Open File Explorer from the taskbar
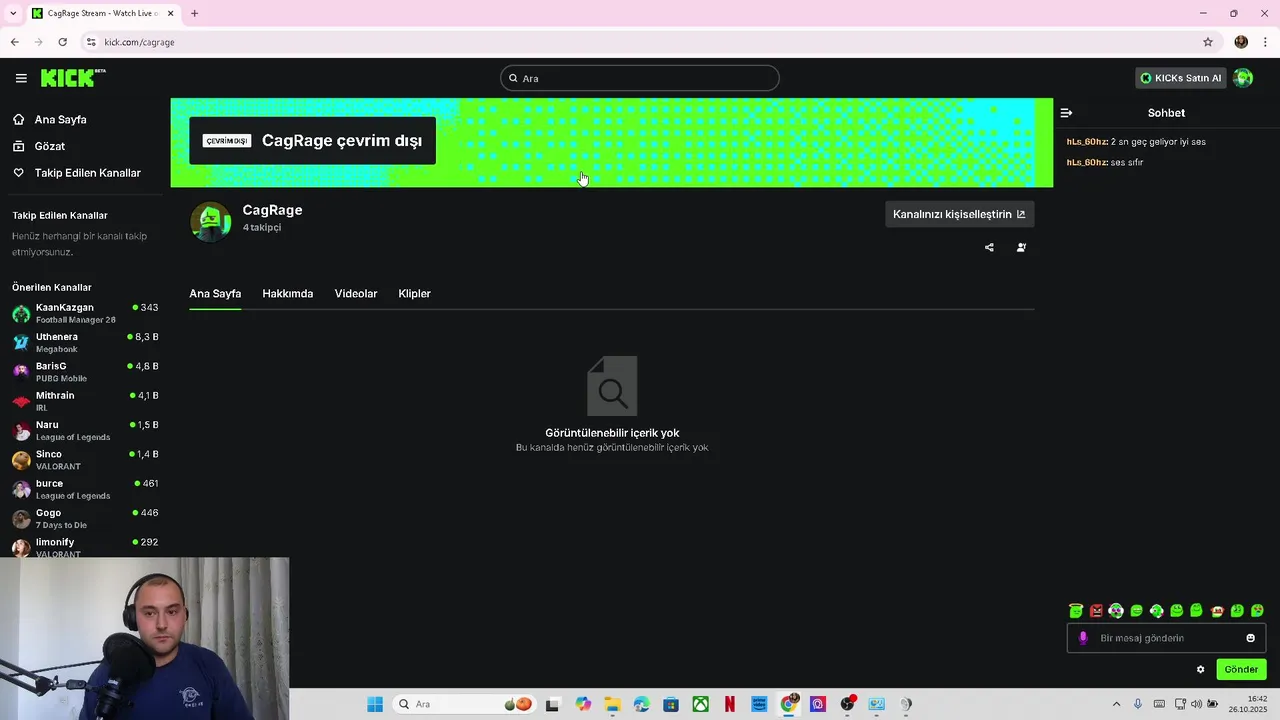The image size is (1280, 720). pyautogui.click(x=612, y=704)
